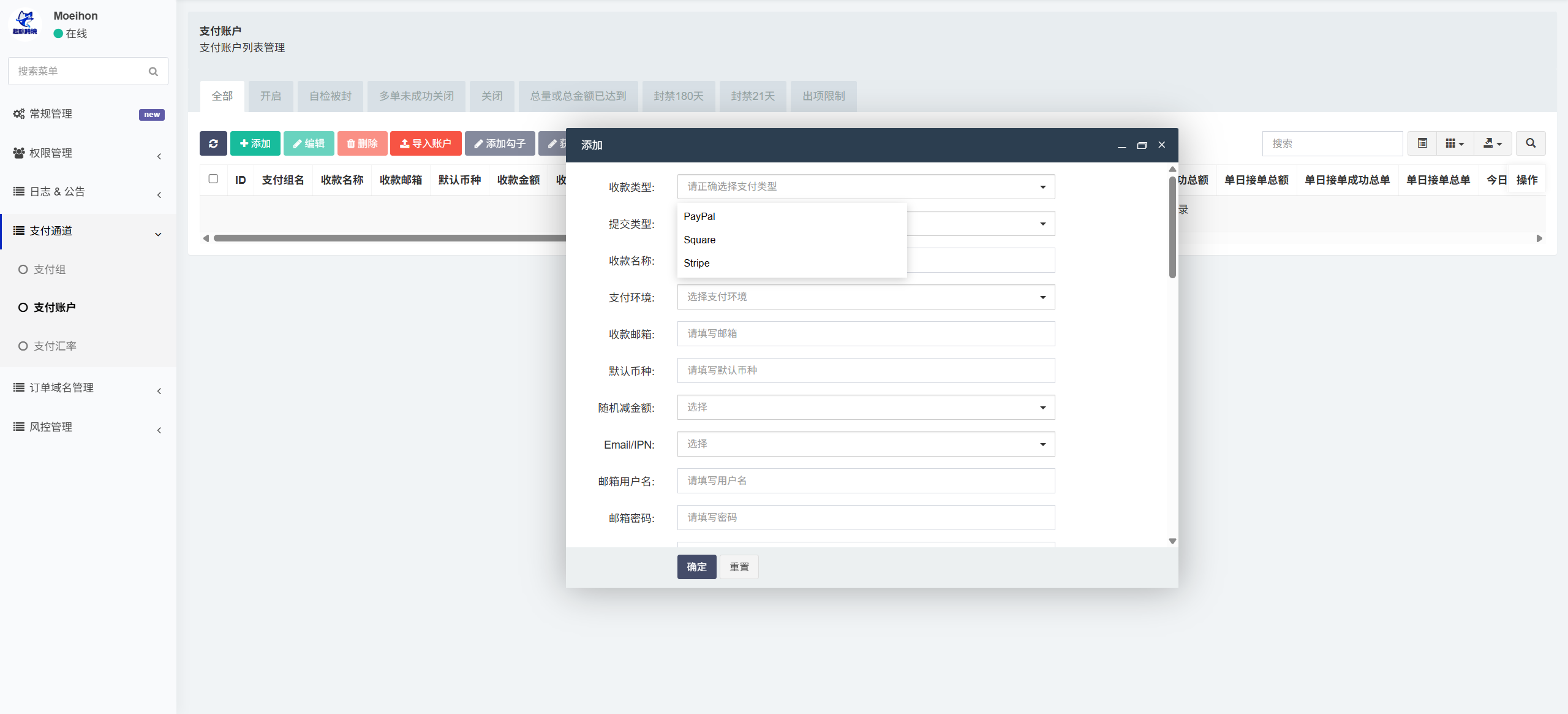Click the 确定 confirm button
1568x714 pixels.
click(696, 567)
